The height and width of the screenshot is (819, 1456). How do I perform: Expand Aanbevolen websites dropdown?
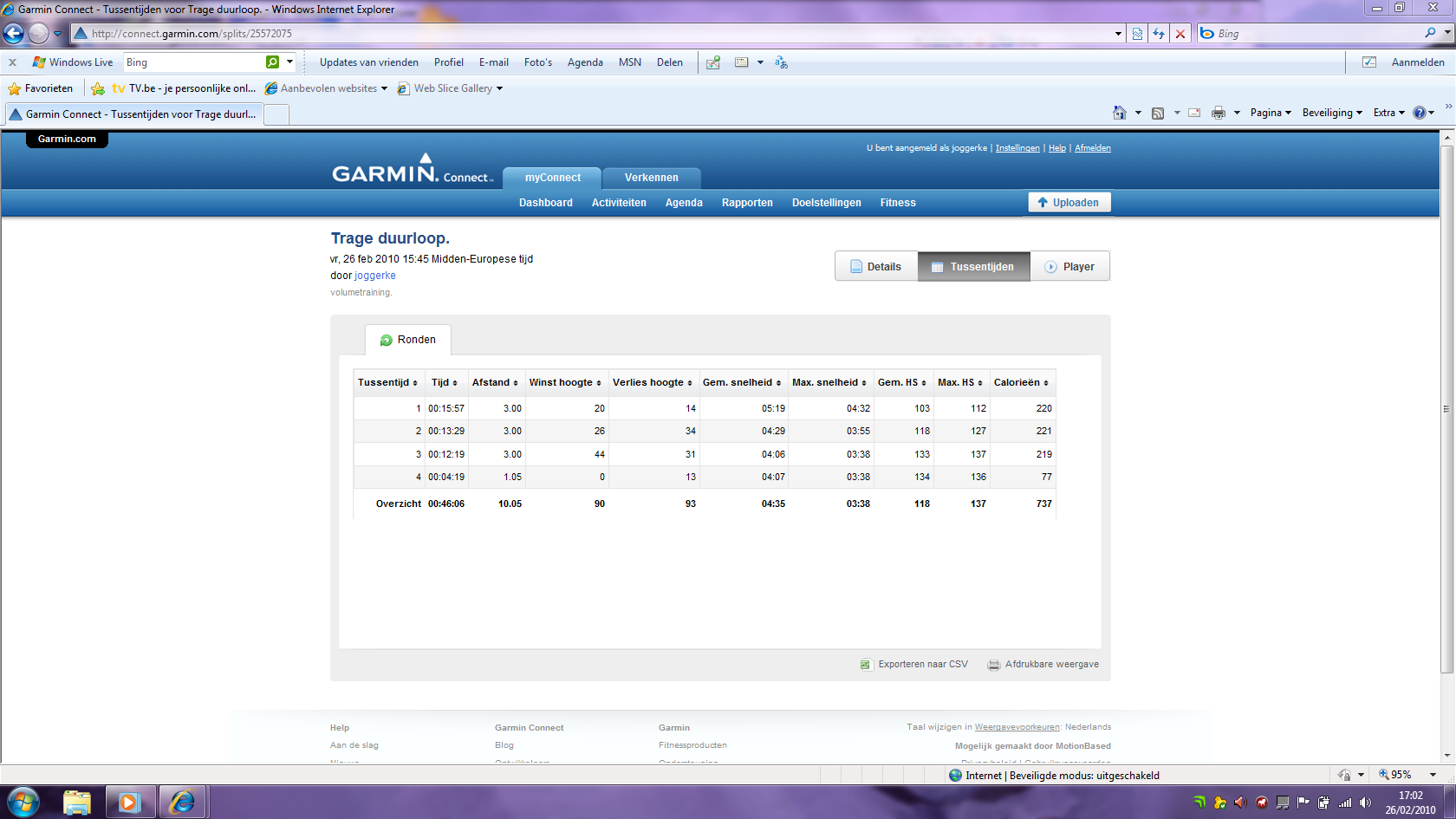[384, 88]
